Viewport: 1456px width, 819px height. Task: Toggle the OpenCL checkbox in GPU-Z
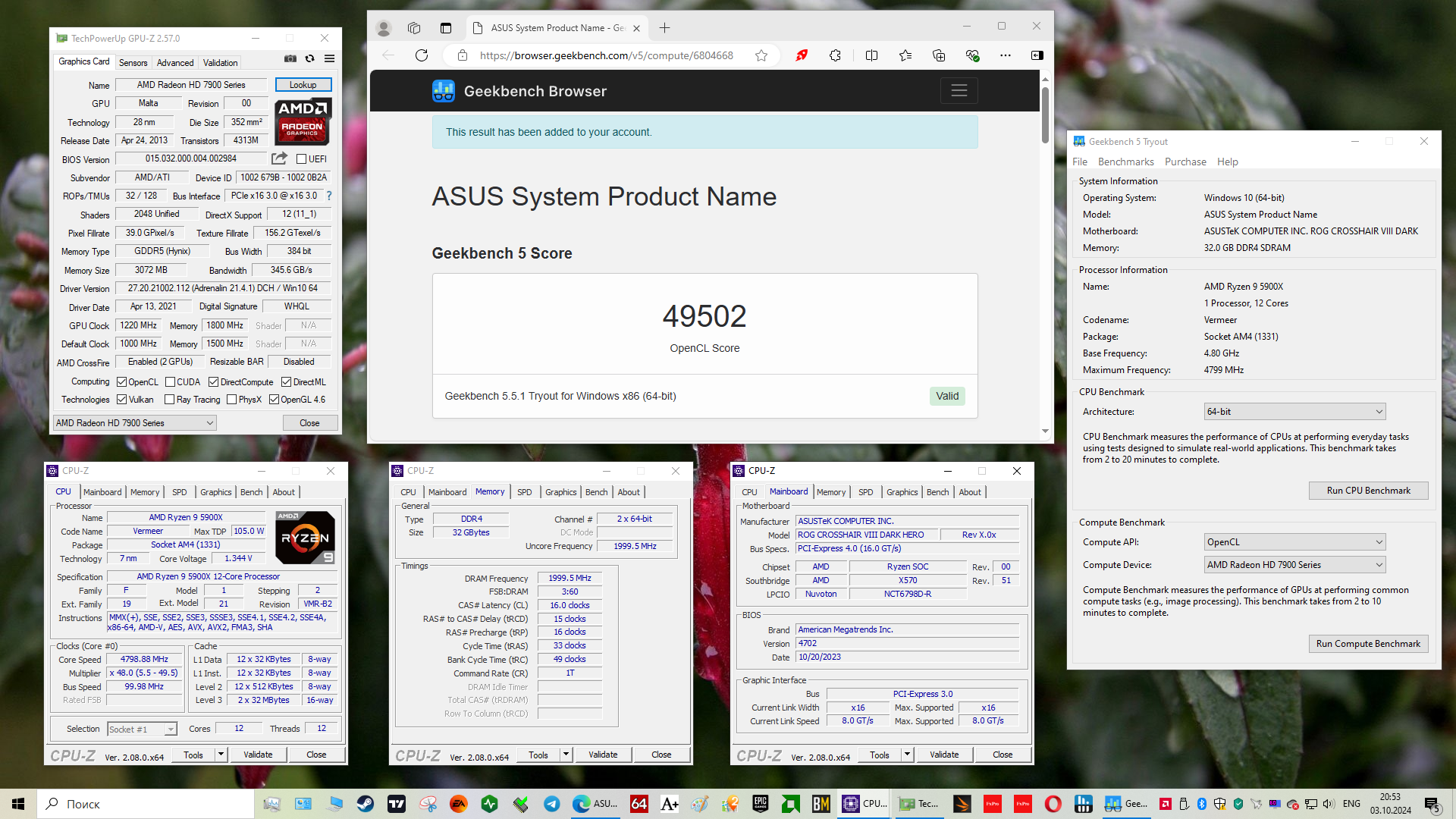pos(121,382)
